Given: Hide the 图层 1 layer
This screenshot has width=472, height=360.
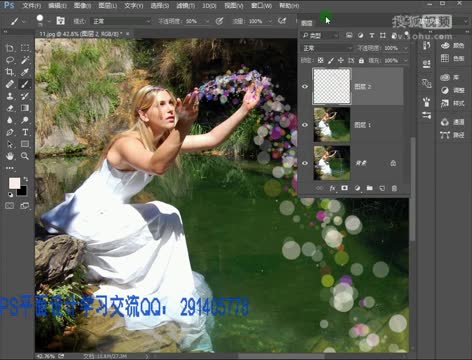Looking at the screenshot, I should (x=305, y=125).
